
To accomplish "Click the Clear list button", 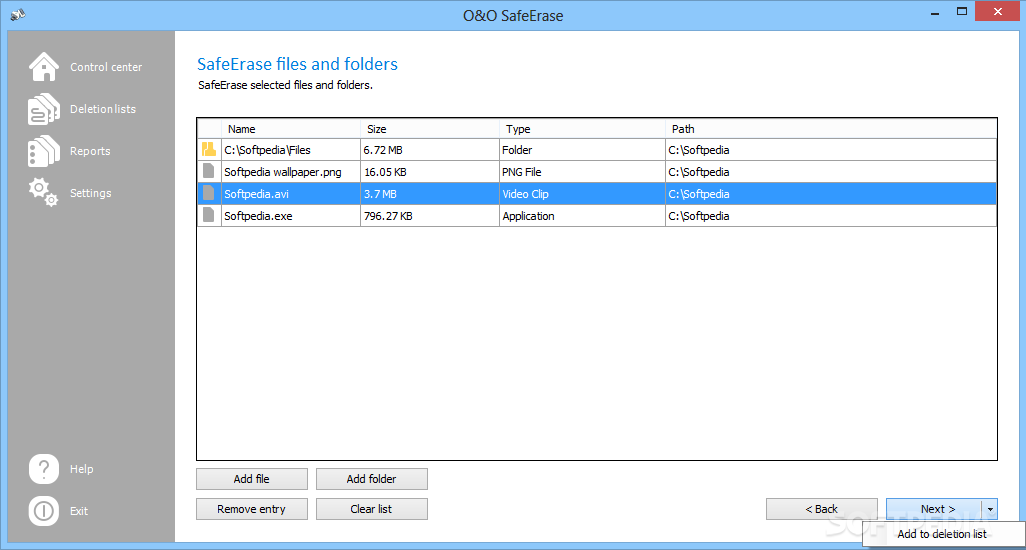I will pyautogui.click(x=372, y=509).
